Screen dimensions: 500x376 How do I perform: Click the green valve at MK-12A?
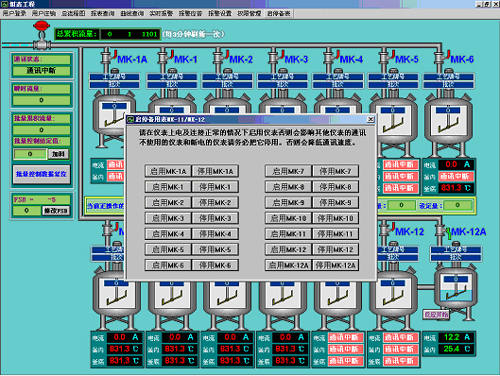(x=449, y=233)
